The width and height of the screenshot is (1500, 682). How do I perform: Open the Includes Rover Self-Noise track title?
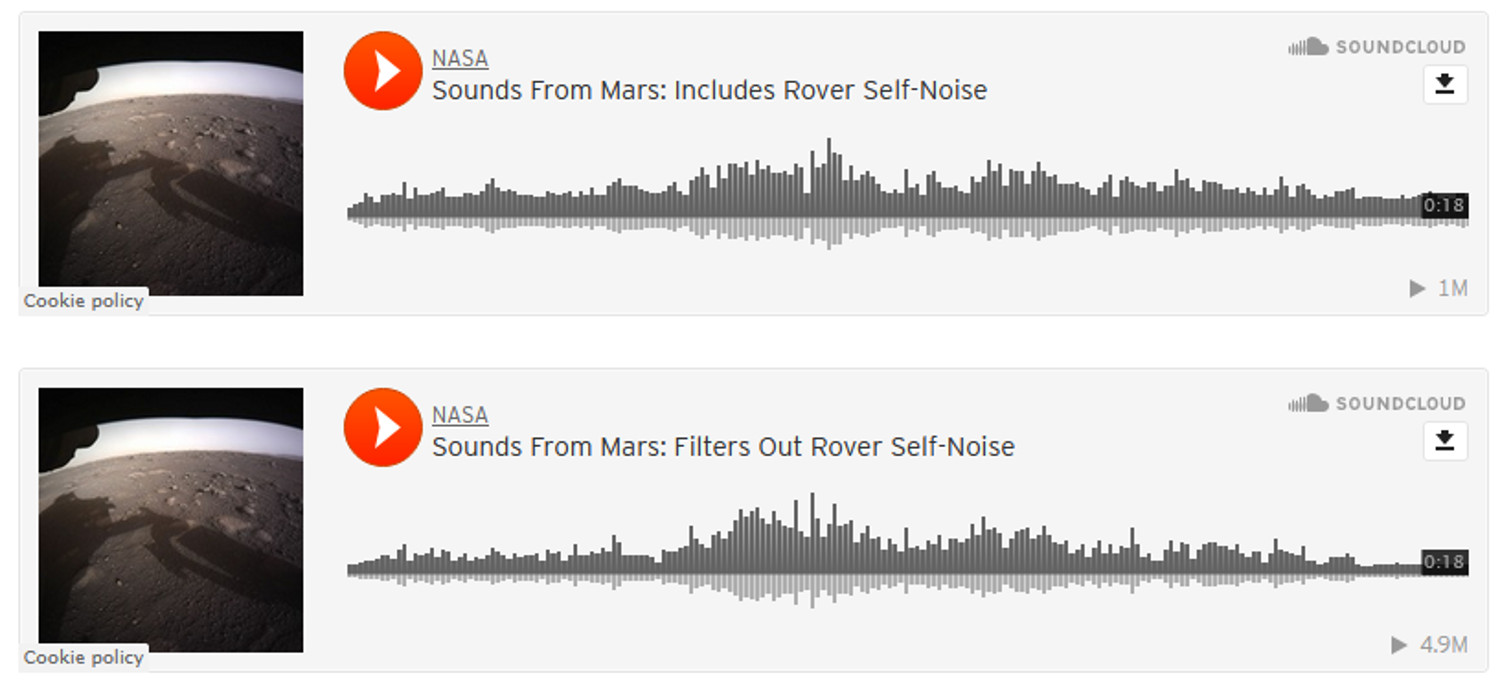(709, 91)
